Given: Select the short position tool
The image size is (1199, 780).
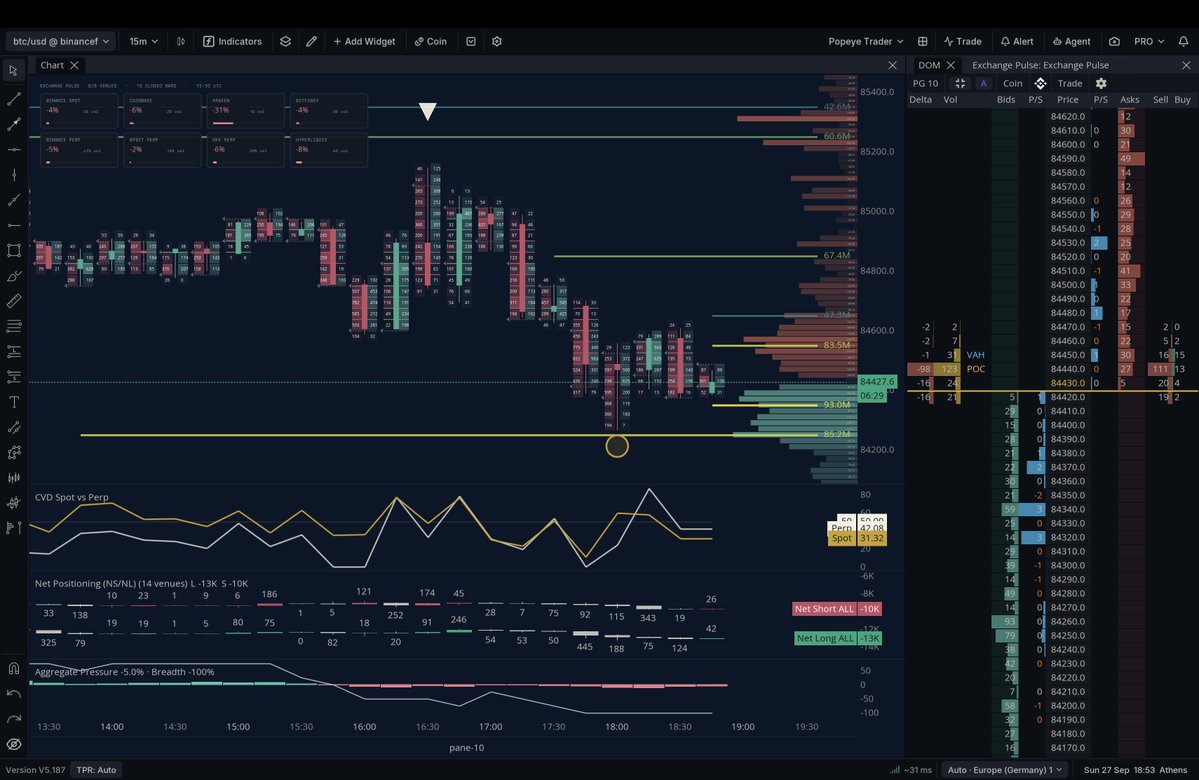Looking at the screenshot, I should coord(14,377).
